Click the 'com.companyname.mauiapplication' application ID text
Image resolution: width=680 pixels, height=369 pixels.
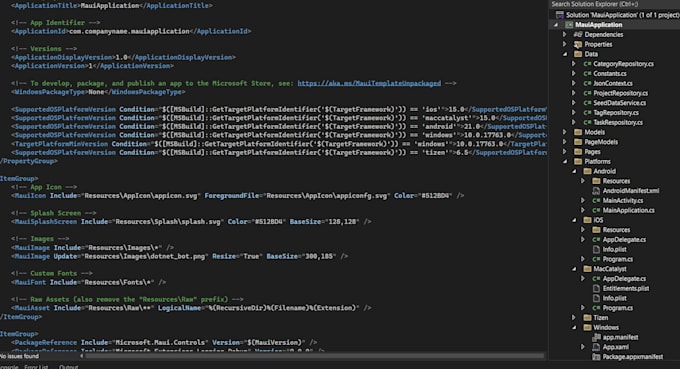[x=129, y=31]
